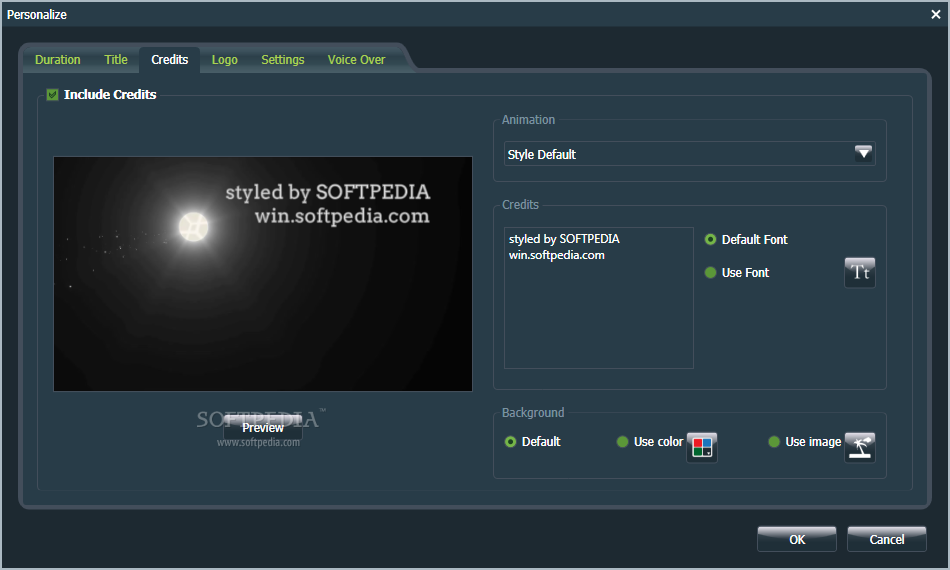Switch to the Duration tab
This screenshot has width=950, height=570.
pos(58,60)
